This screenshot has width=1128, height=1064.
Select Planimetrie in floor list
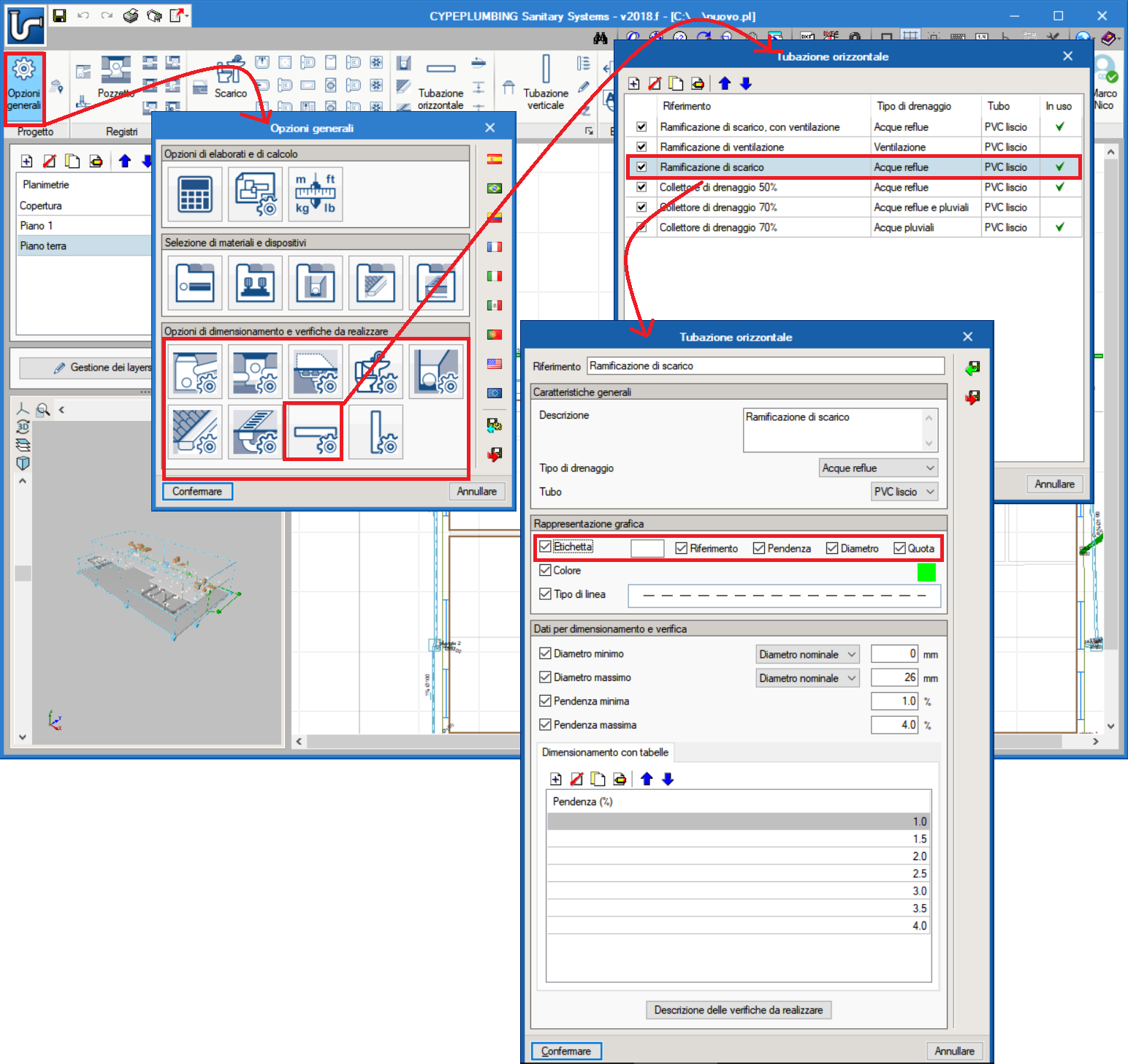[x=45, y=185]
